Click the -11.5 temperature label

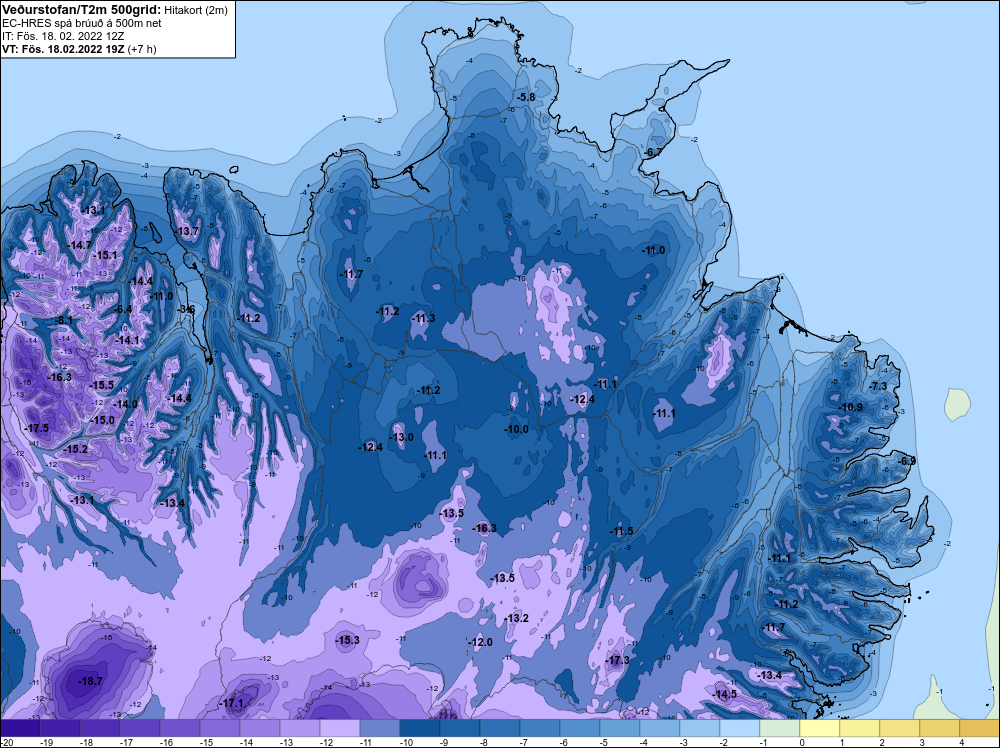point(621,532)
